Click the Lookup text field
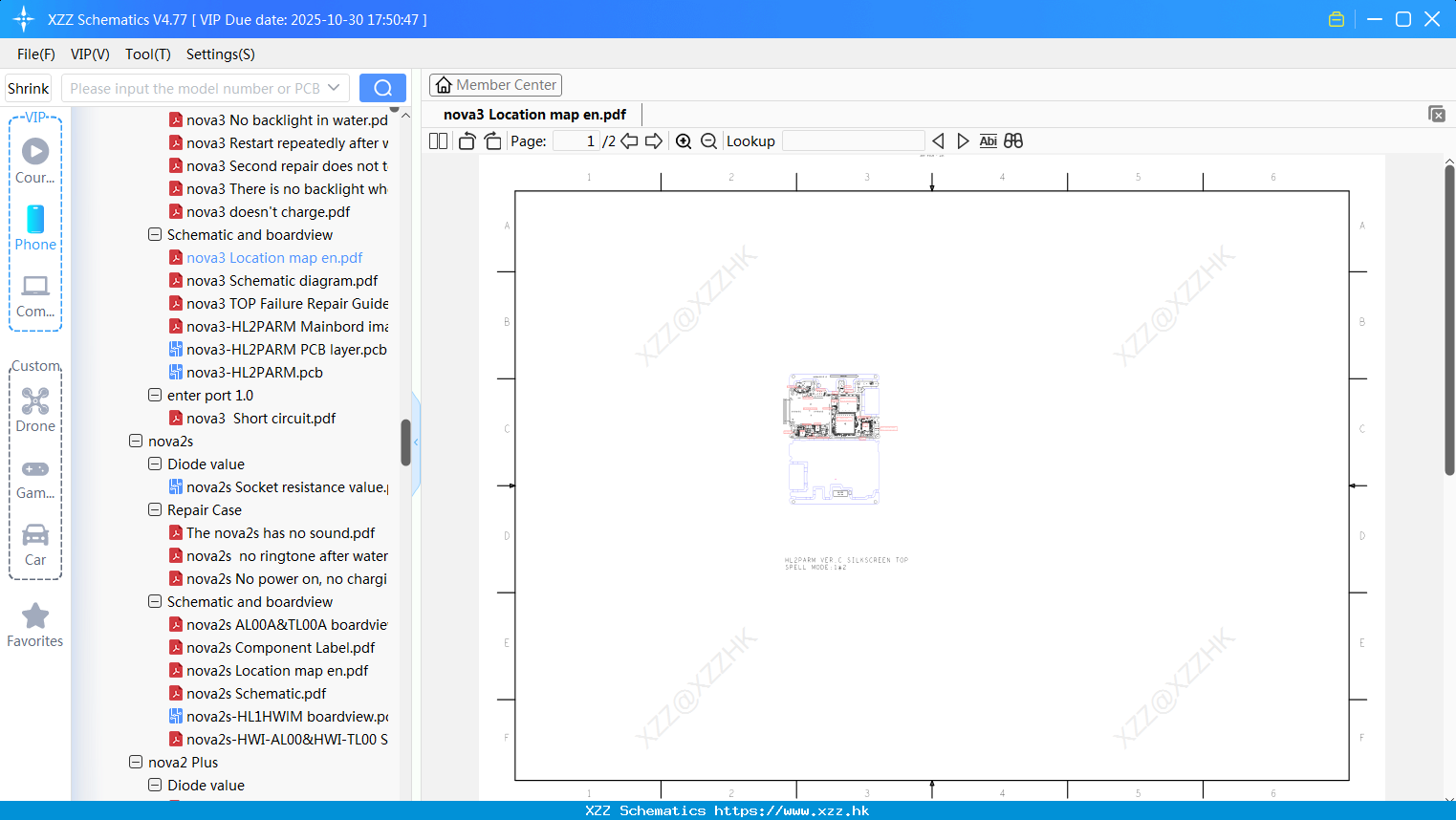Image resolution: width=1456 pixels, height=820 pixels. [853, 141]
